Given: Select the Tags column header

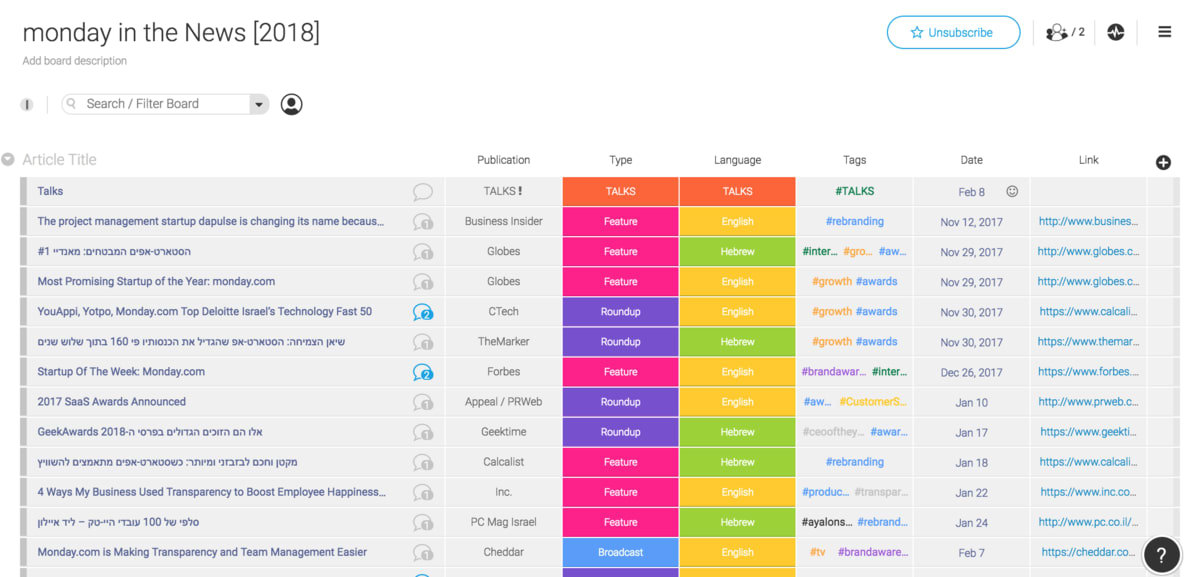Looking at the screenshot, I should click(x=854, y=160).
